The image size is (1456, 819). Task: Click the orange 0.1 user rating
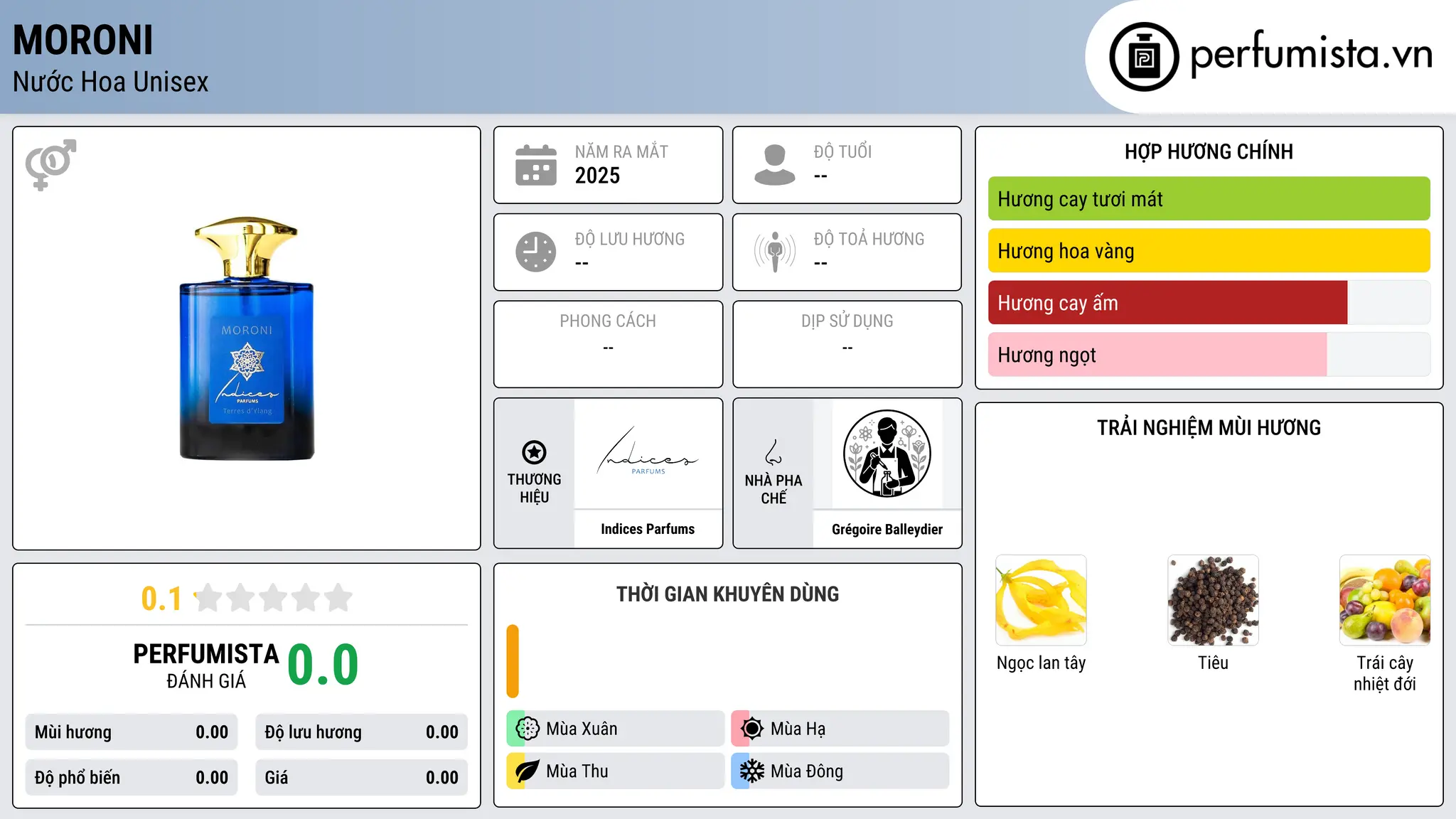coord(161,599)
